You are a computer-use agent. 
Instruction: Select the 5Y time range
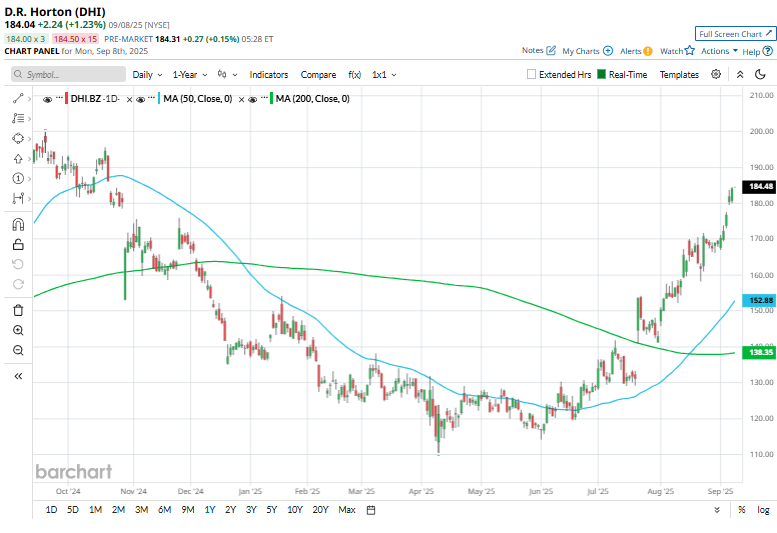272,510
